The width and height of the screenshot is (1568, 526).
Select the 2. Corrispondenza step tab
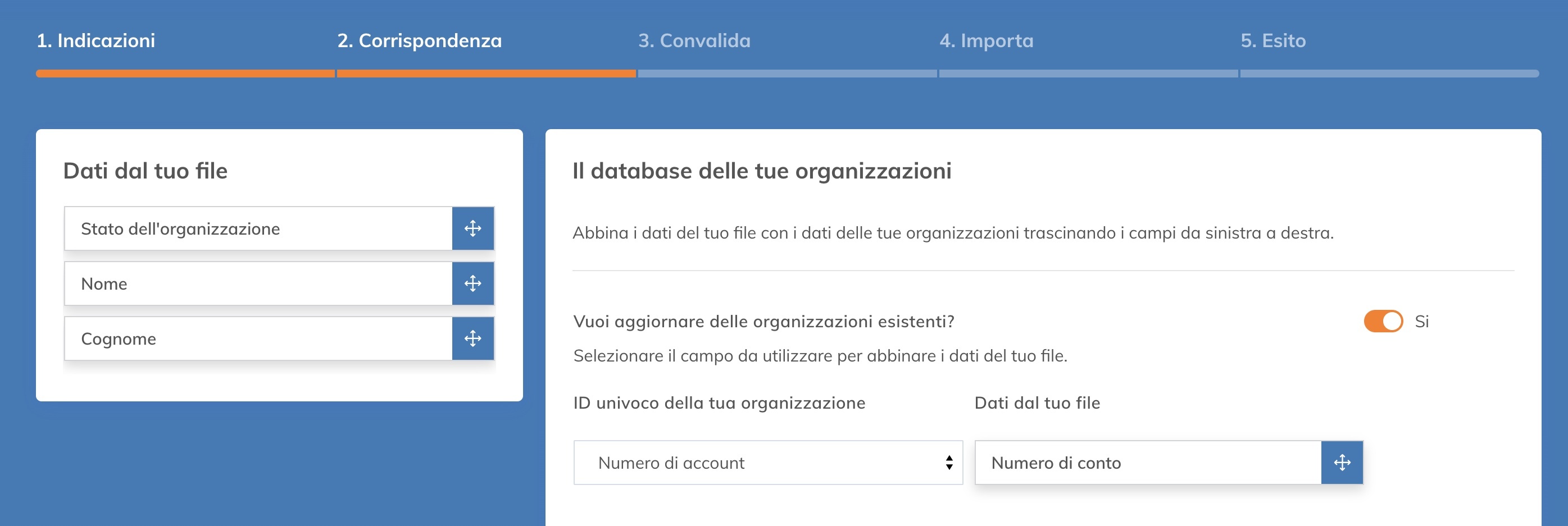click(x=420, y=41)
